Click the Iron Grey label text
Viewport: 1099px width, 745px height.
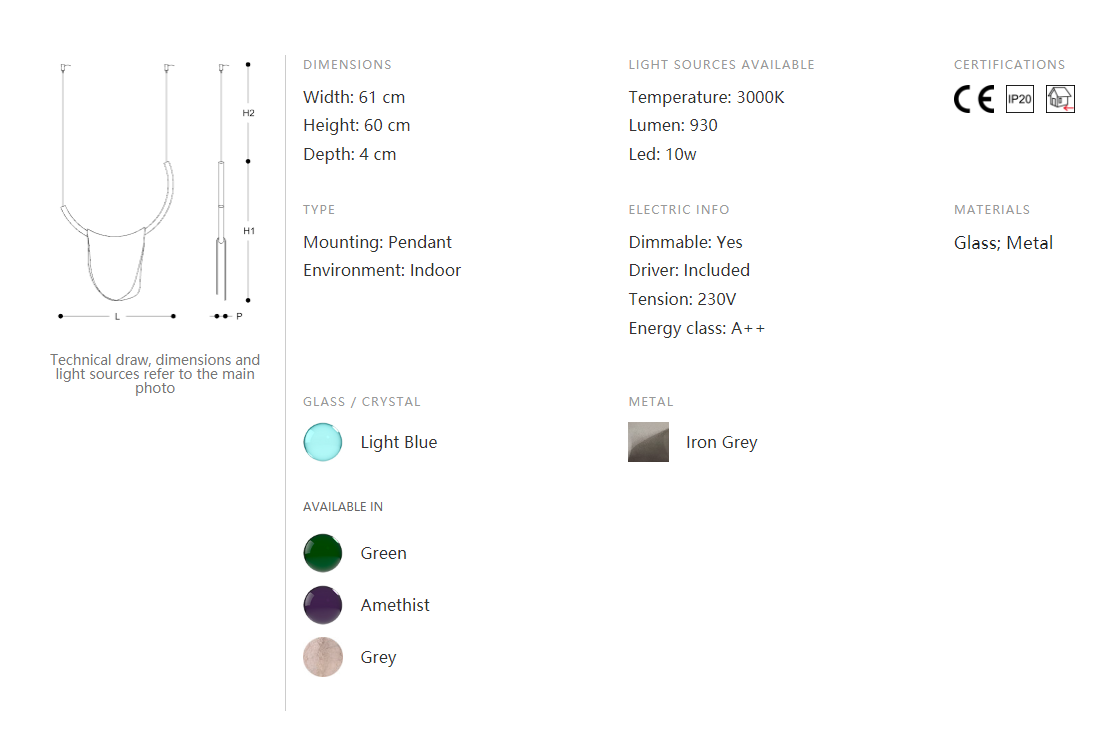pos(721,442)
